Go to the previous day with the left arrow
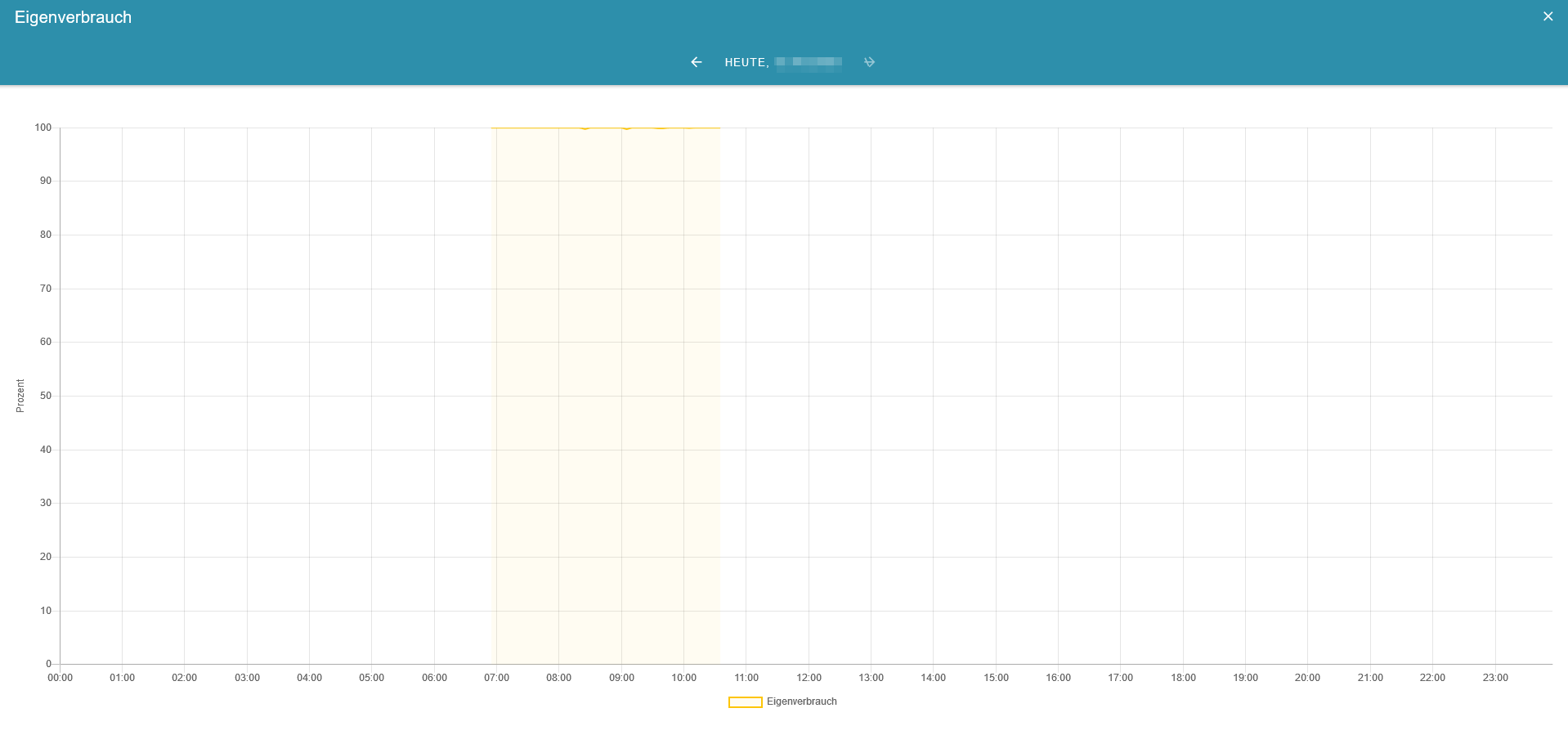Image resolution: width=1568 pixels, height=744 pixels. tap(696, 62)
